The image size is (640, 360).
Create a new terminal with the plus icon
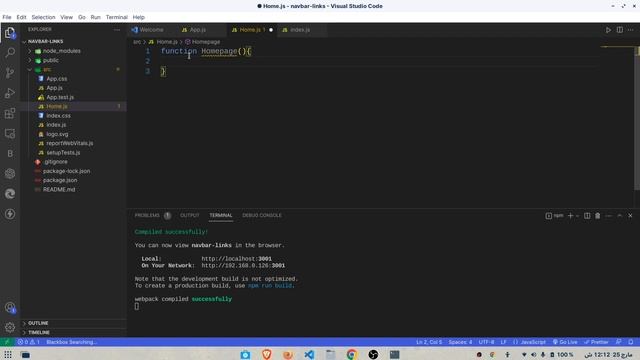click(x=570, y=216)
